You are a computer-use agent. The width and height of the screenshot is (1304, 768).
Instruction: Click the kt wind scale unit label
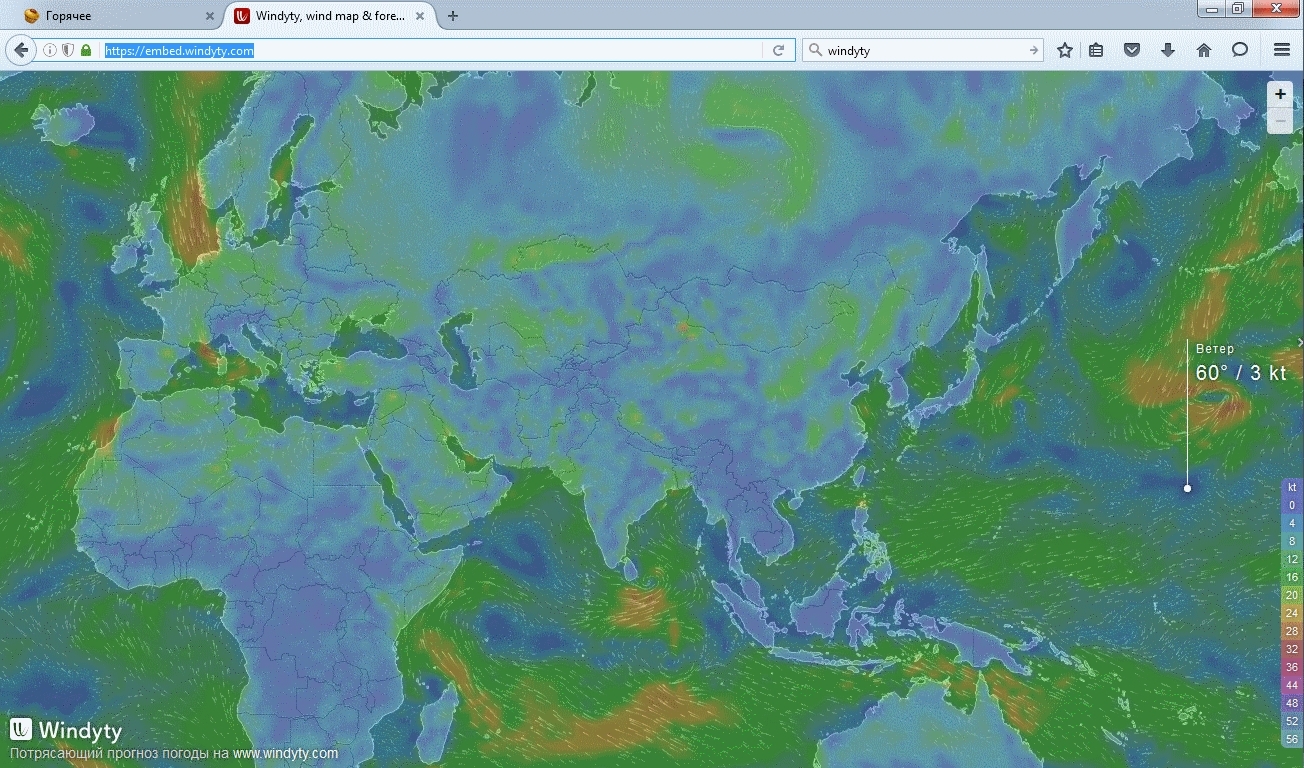coord(1292,487)
